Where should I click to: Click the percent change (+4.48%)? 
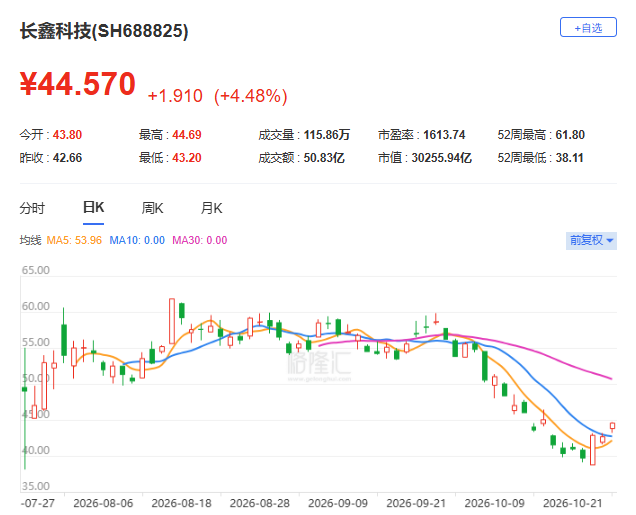pos(251,96)
